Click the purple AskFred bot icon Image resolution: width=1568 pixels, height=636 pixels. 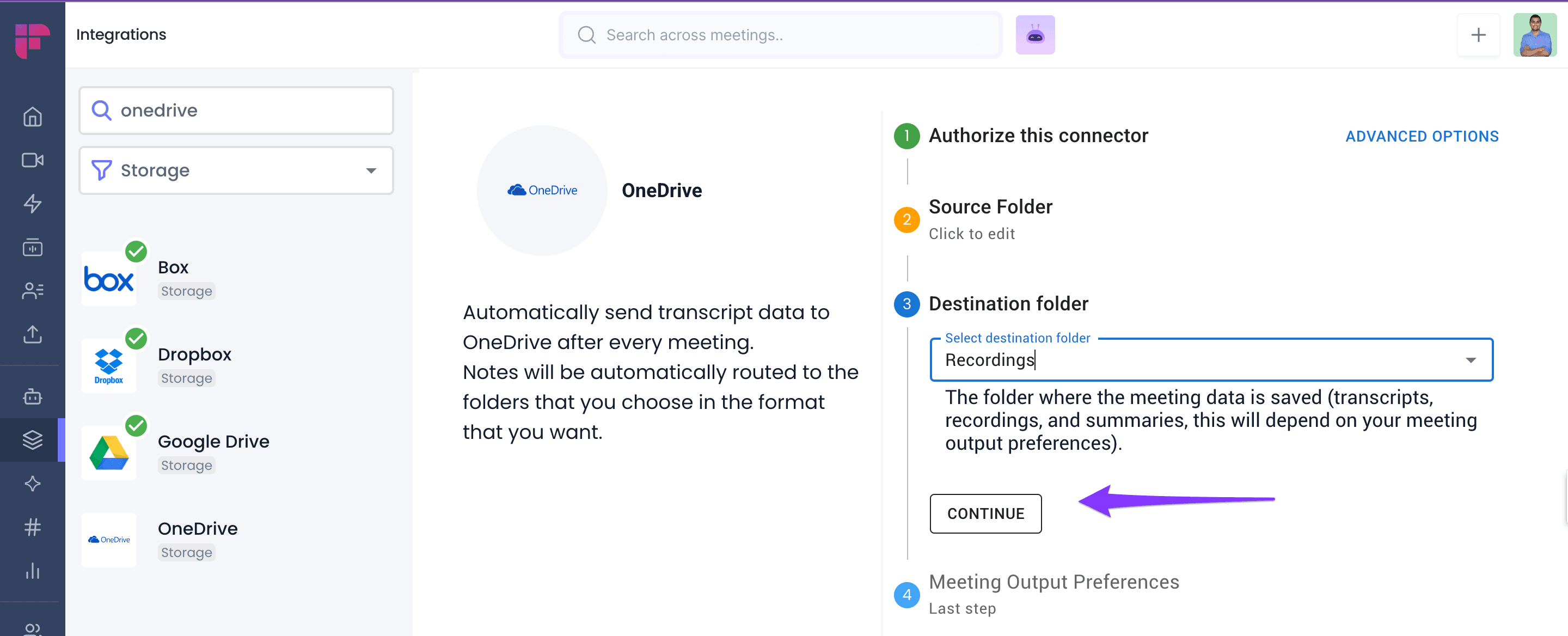tap(1035, 35)
